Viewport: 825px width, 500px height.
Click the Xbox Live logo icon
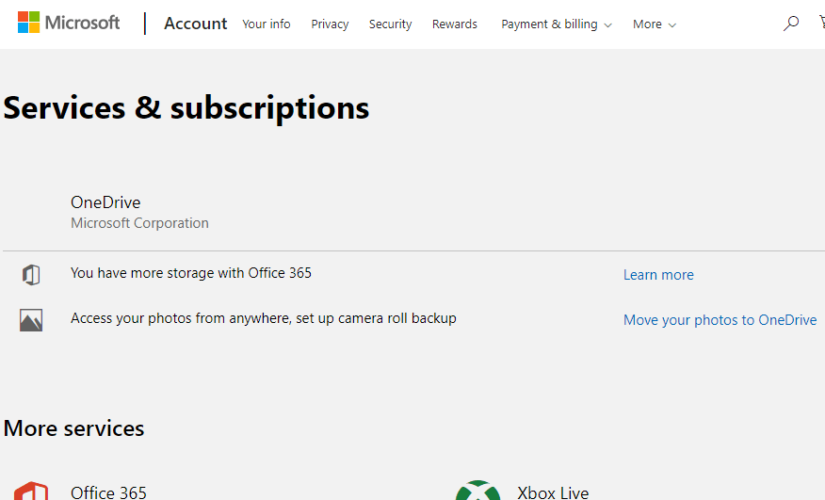pos(478,491)
